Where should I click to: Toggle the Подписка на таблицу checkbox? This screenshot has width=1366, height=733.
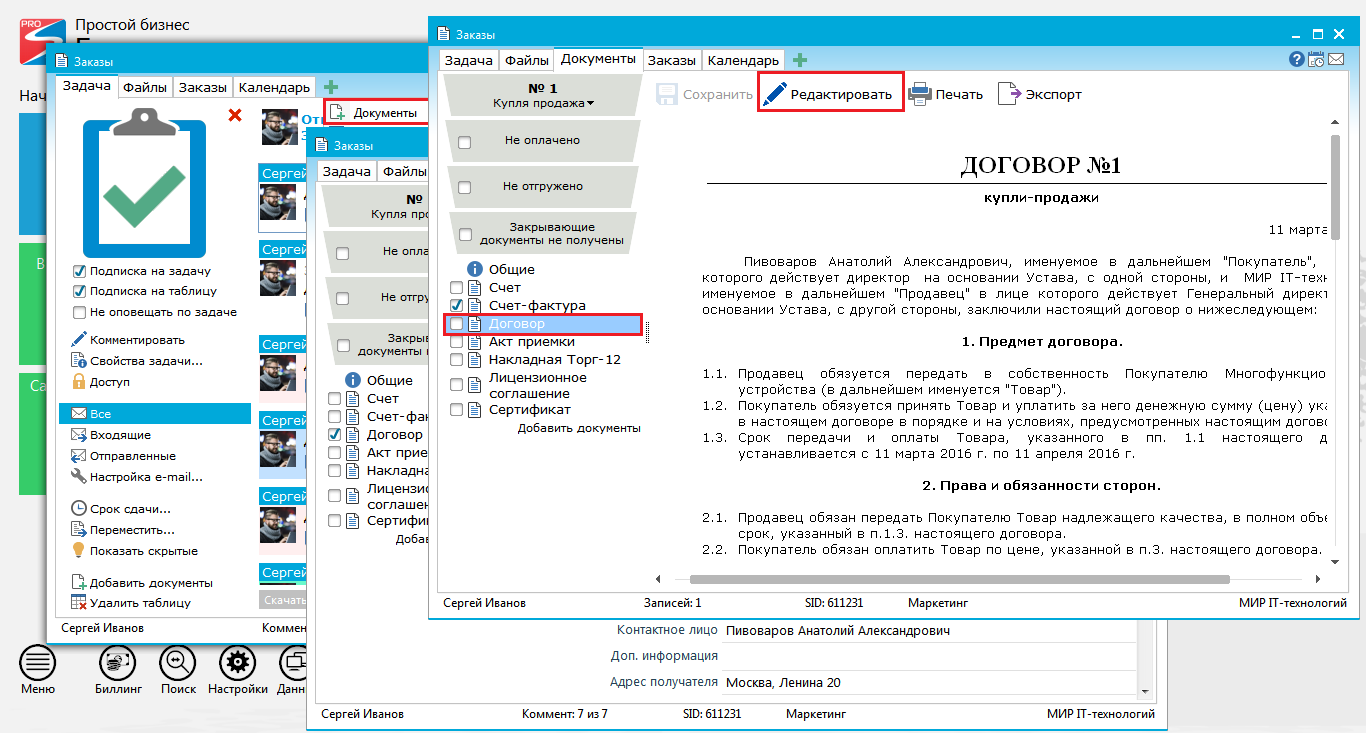click(79, 292)
